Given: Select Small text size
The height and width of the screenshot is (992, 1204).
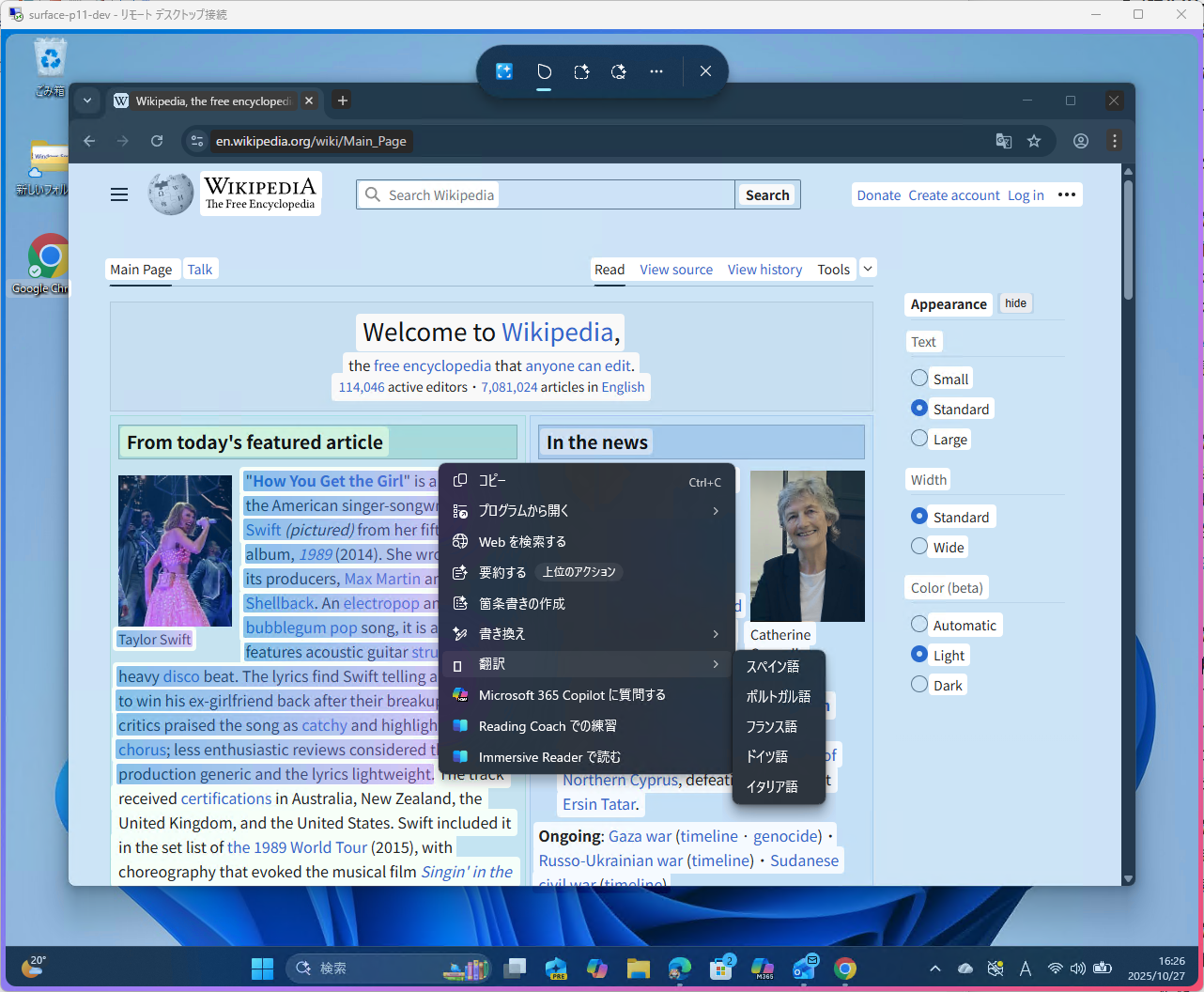Looking at the screenshot, I should click(919, 378).
